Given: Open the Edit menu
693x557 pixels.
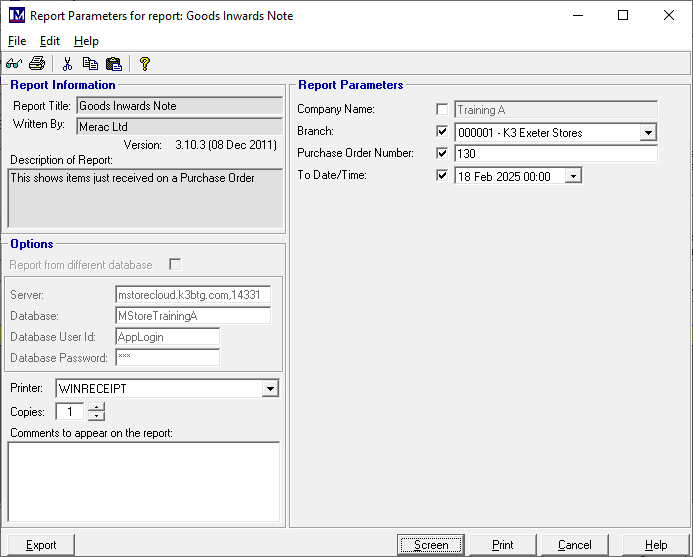Looking at the screenshot, I should click(50, 41).
